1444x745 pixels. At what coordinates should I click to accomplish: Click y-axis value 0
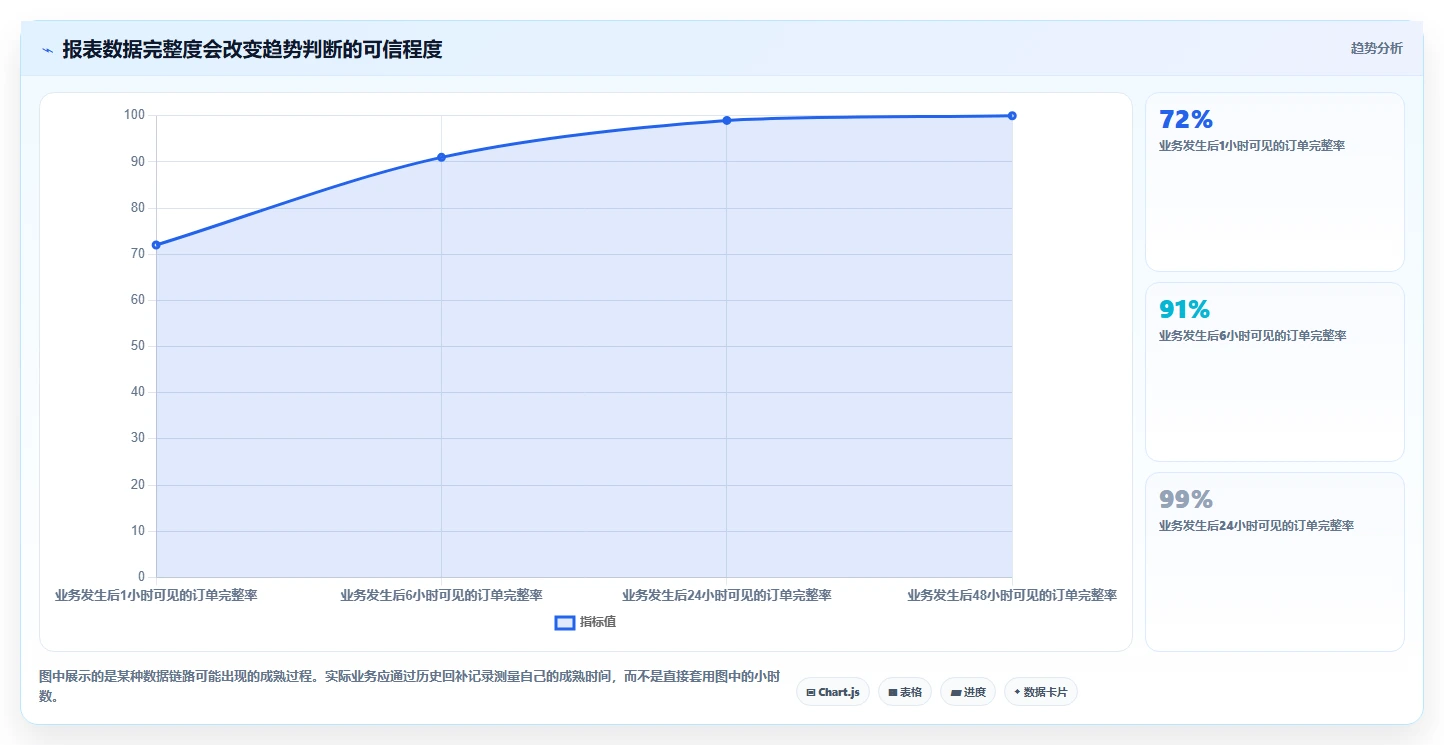point(142,577)
